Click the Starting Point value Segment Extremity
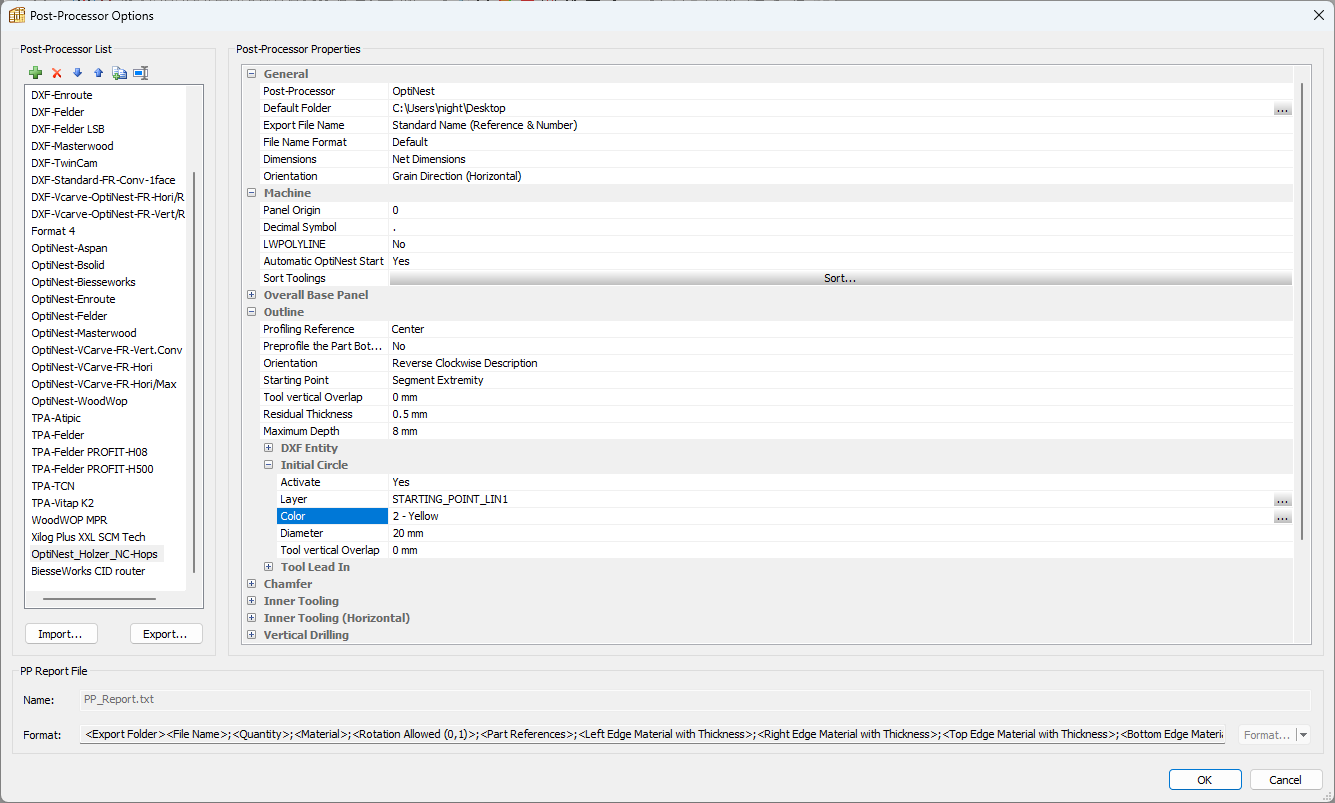1335x803 pixels. 438,380
